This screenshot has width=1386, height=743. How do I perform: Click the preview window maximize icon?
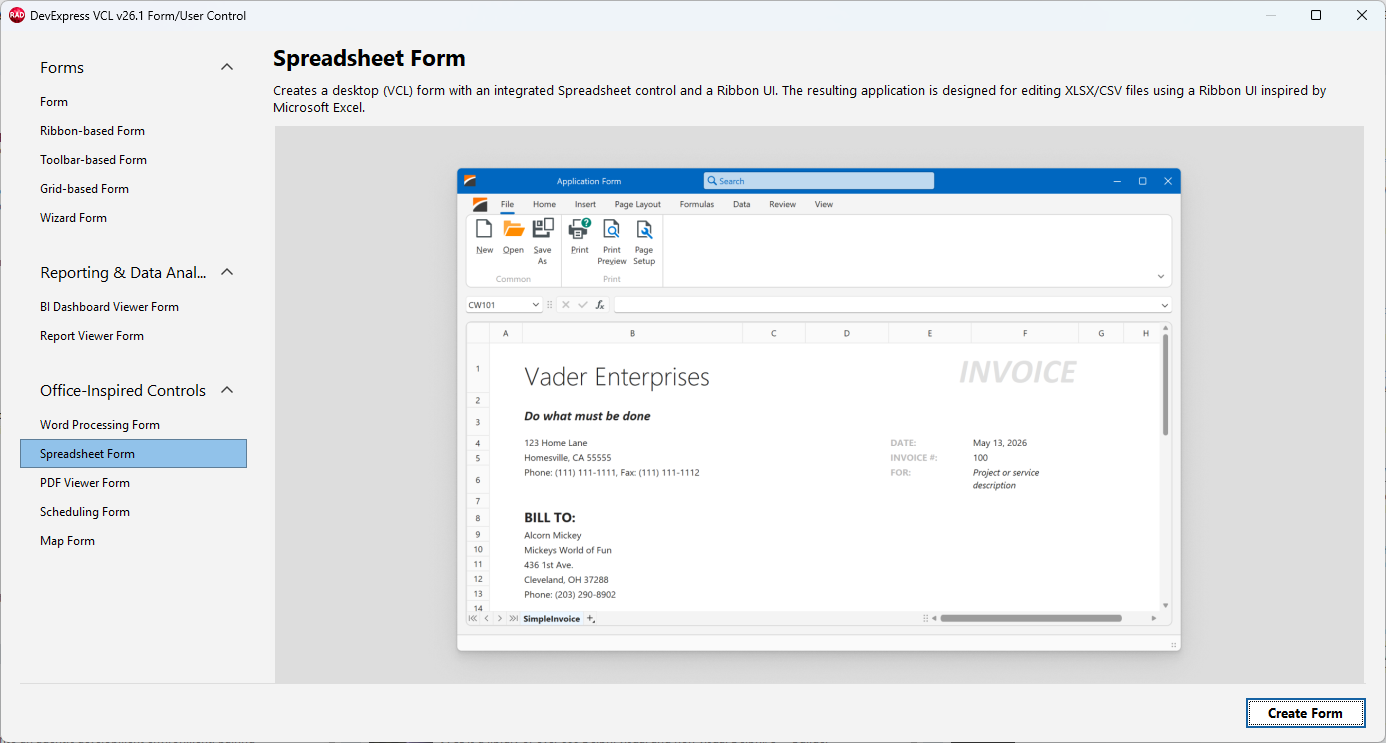click(x=1142, y=181)
